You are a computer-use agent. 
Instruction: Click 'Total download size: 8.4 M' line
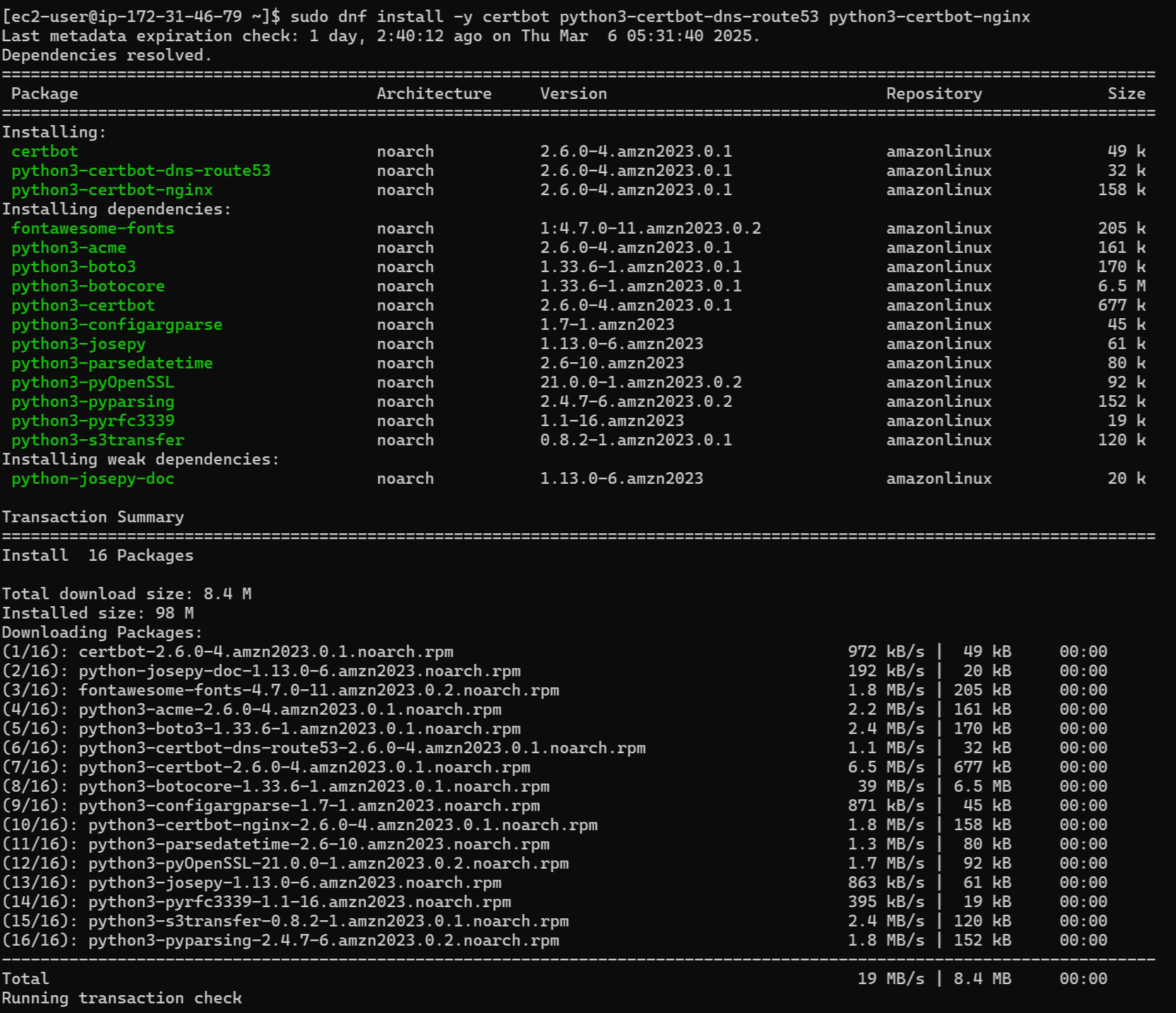(x=126, y=594)
